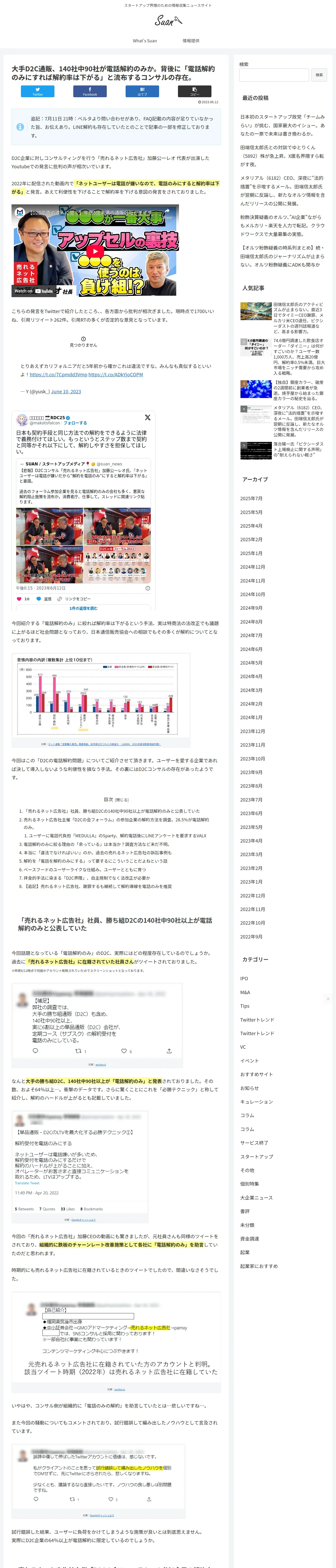This screenshot has height=1568, width=336.
Task: Open recent post 粉飾決算疑義のオルツ
Action: coord(282,225)
